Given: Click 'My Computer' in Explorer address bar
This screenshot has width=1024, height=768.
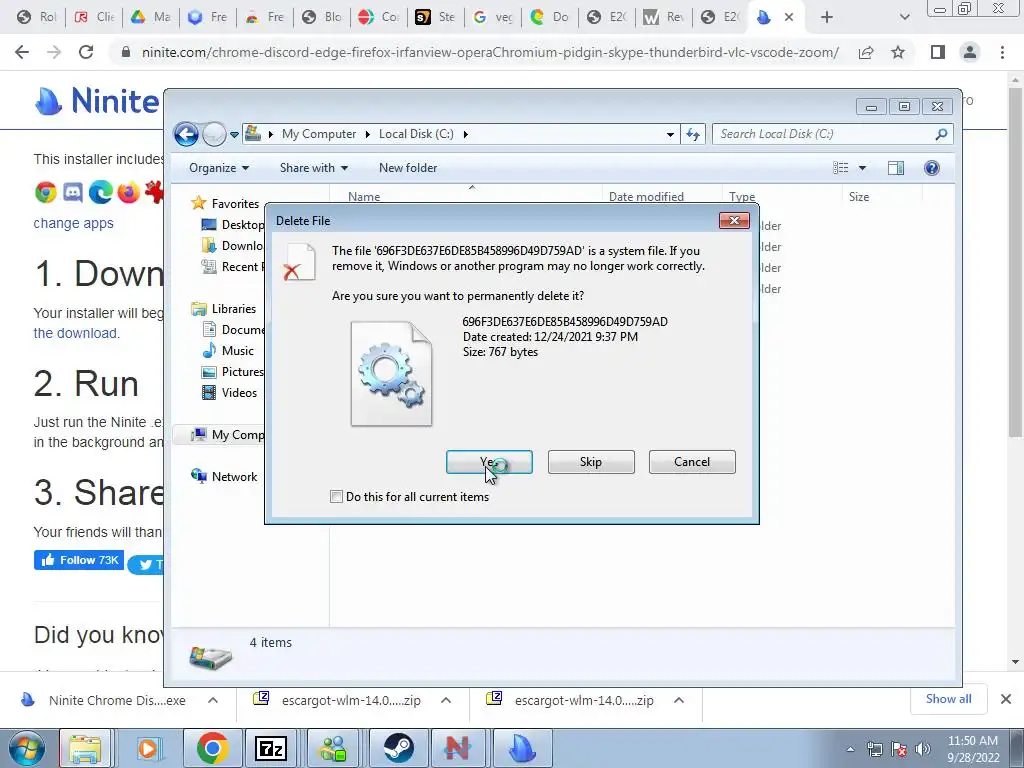Looking at the screenshot, I should point(319,134).
